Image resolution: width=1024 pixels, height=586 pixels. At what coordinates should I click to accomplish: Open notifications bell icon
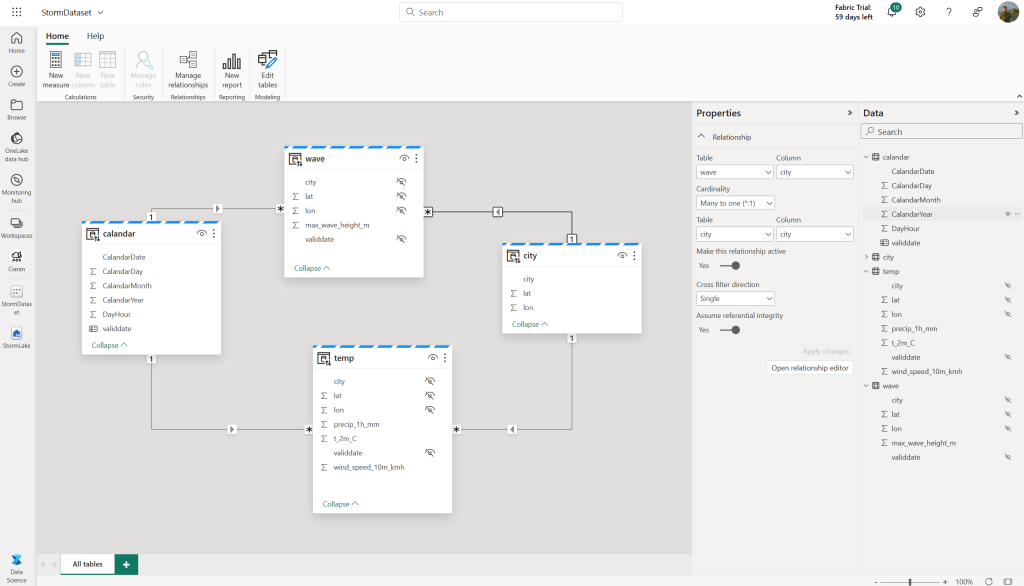click(892, 11)
